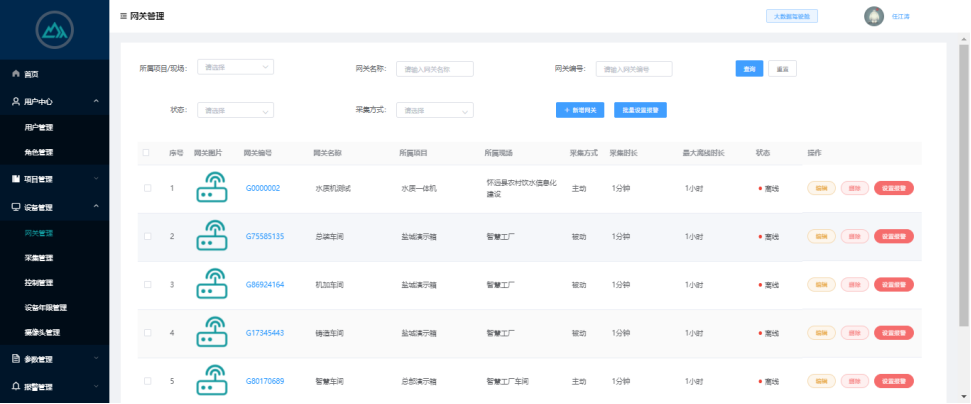The image size is (971, 404).
Task: Click the gateway router image in row 1
Action: 210,188
